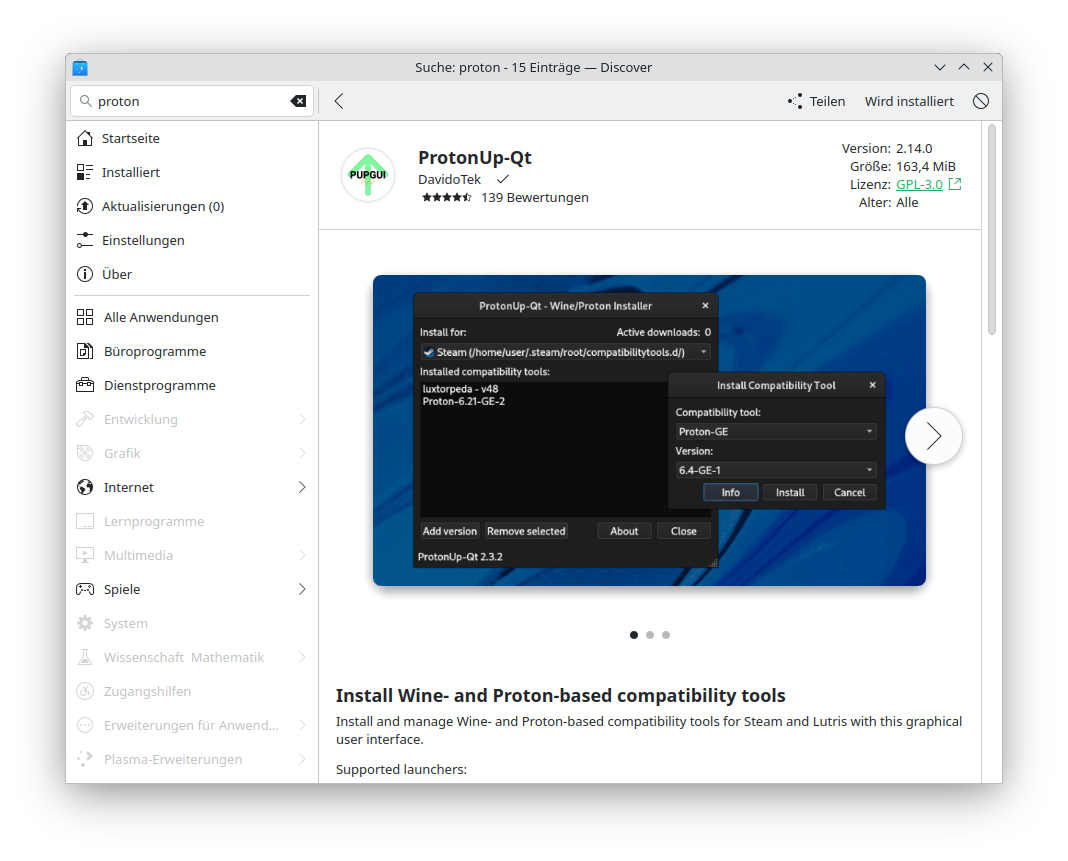
Task: Click the DavidoTek developer name
Action: (x=450, y=180)
